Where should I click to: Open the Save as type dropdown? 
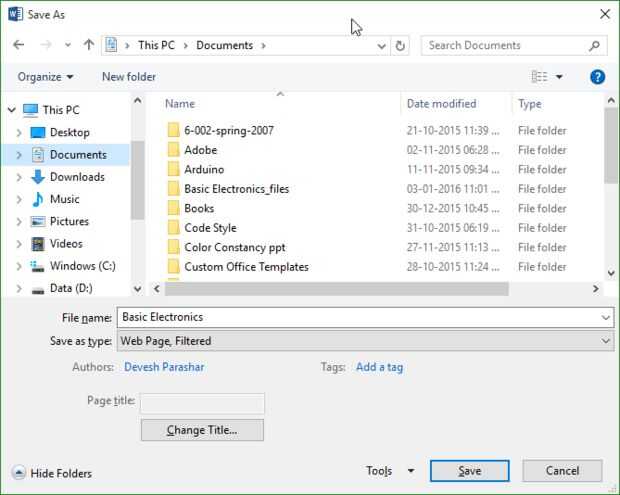(x=365, y=341)
